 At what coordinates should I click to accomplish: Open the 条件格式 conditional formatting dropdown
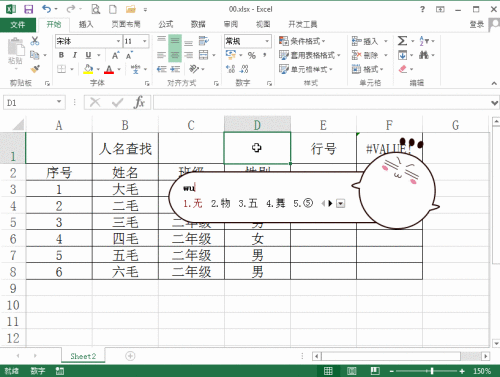pos(302,41)
